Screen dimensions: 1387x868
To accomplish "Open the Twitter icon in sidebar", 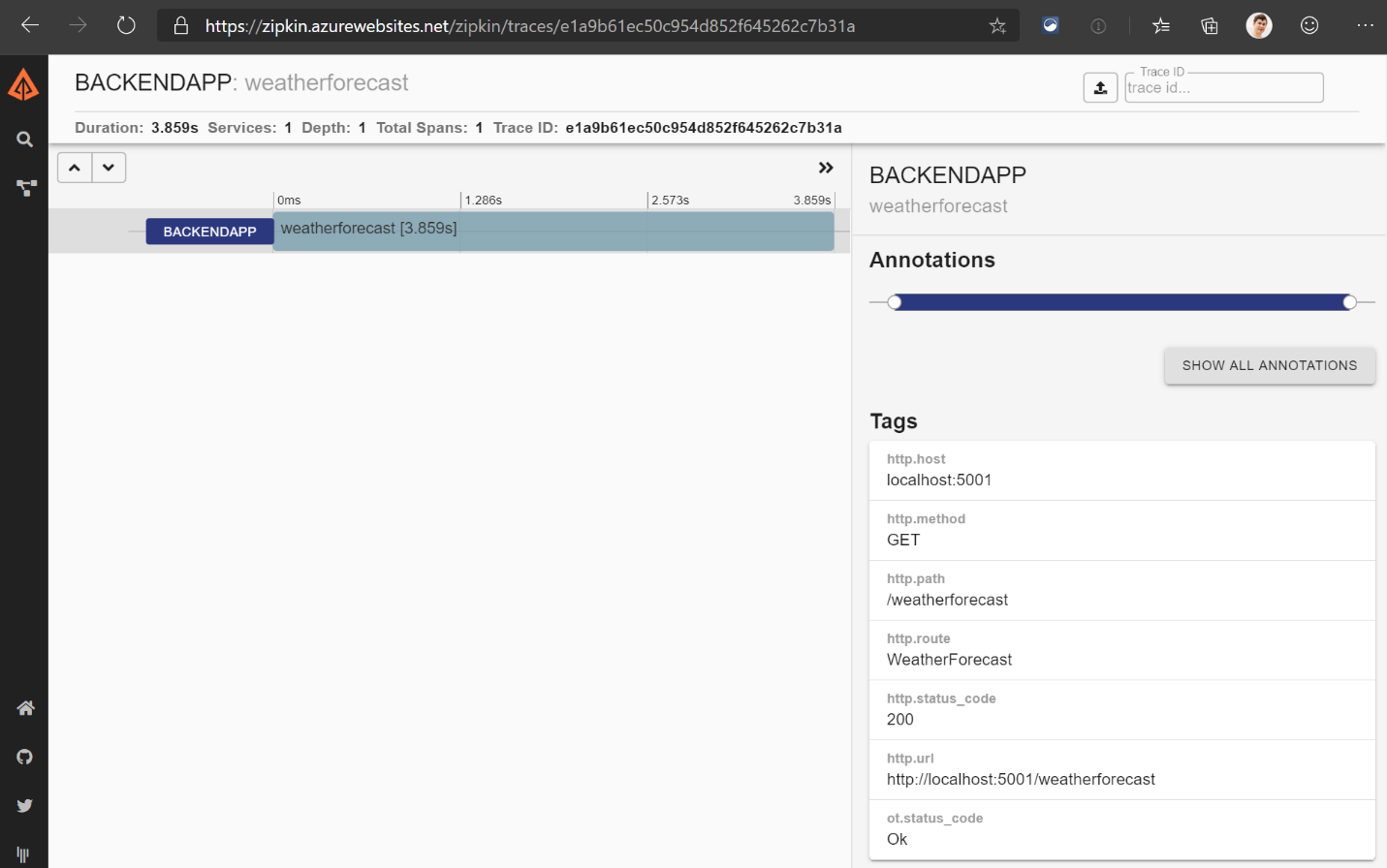I will point(25,805).
